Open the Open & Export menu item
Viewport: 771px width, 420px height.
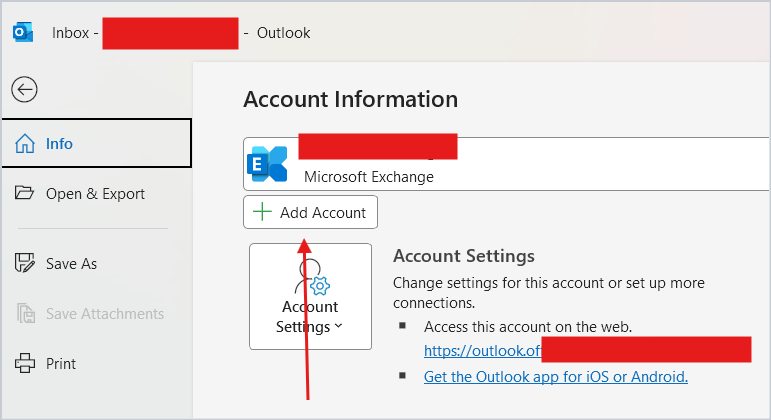pyautogui.click(x=95, y=194)
